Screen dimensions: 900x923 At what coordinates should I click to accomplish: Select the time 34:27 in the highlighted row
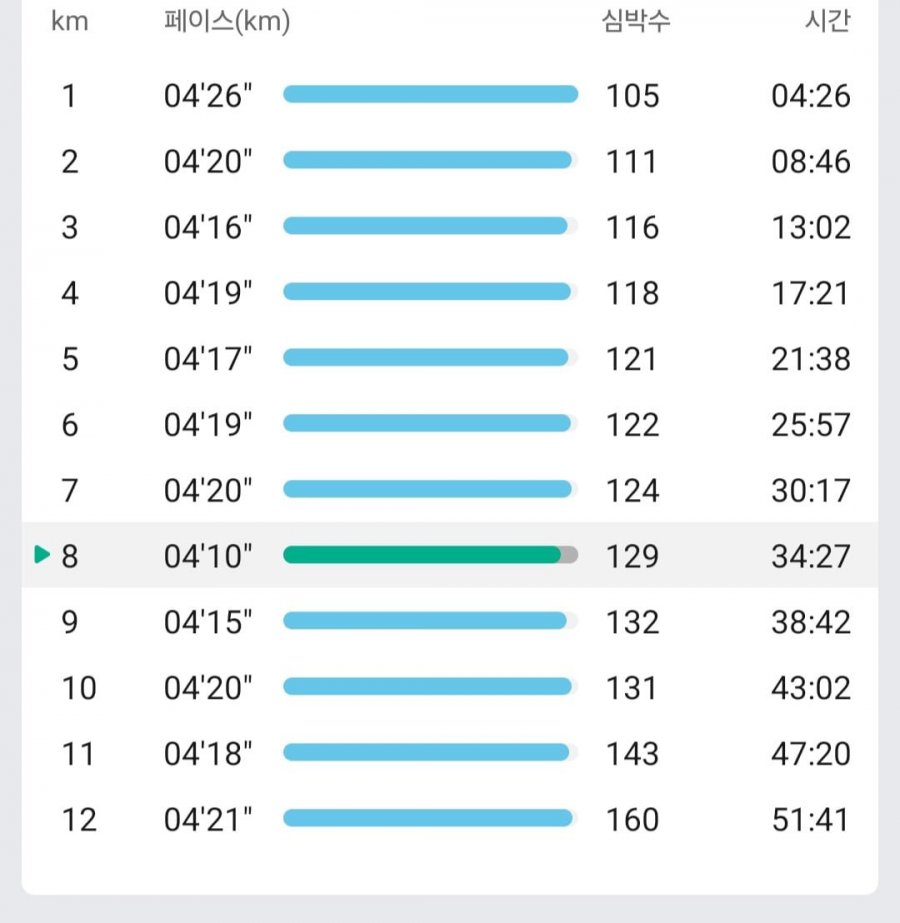point(811,556)
